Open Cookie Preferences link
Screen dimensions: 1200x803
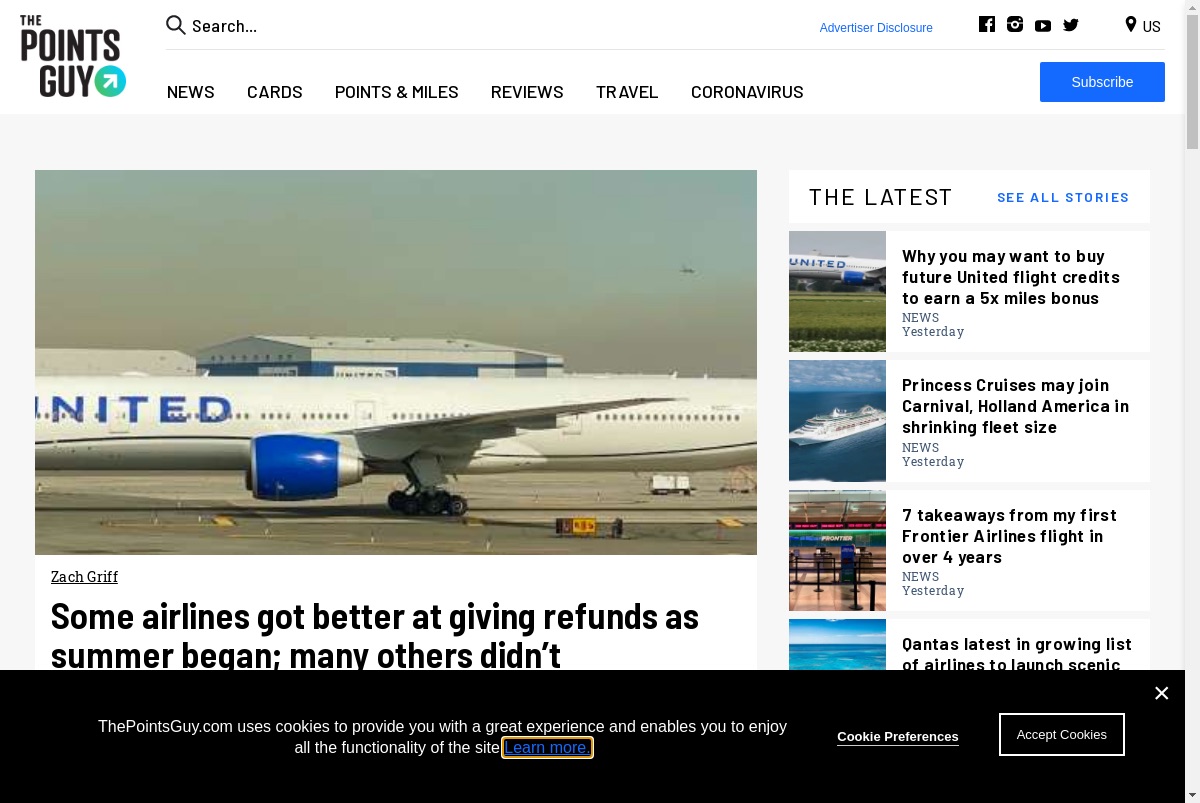click(x=898, y=736)
